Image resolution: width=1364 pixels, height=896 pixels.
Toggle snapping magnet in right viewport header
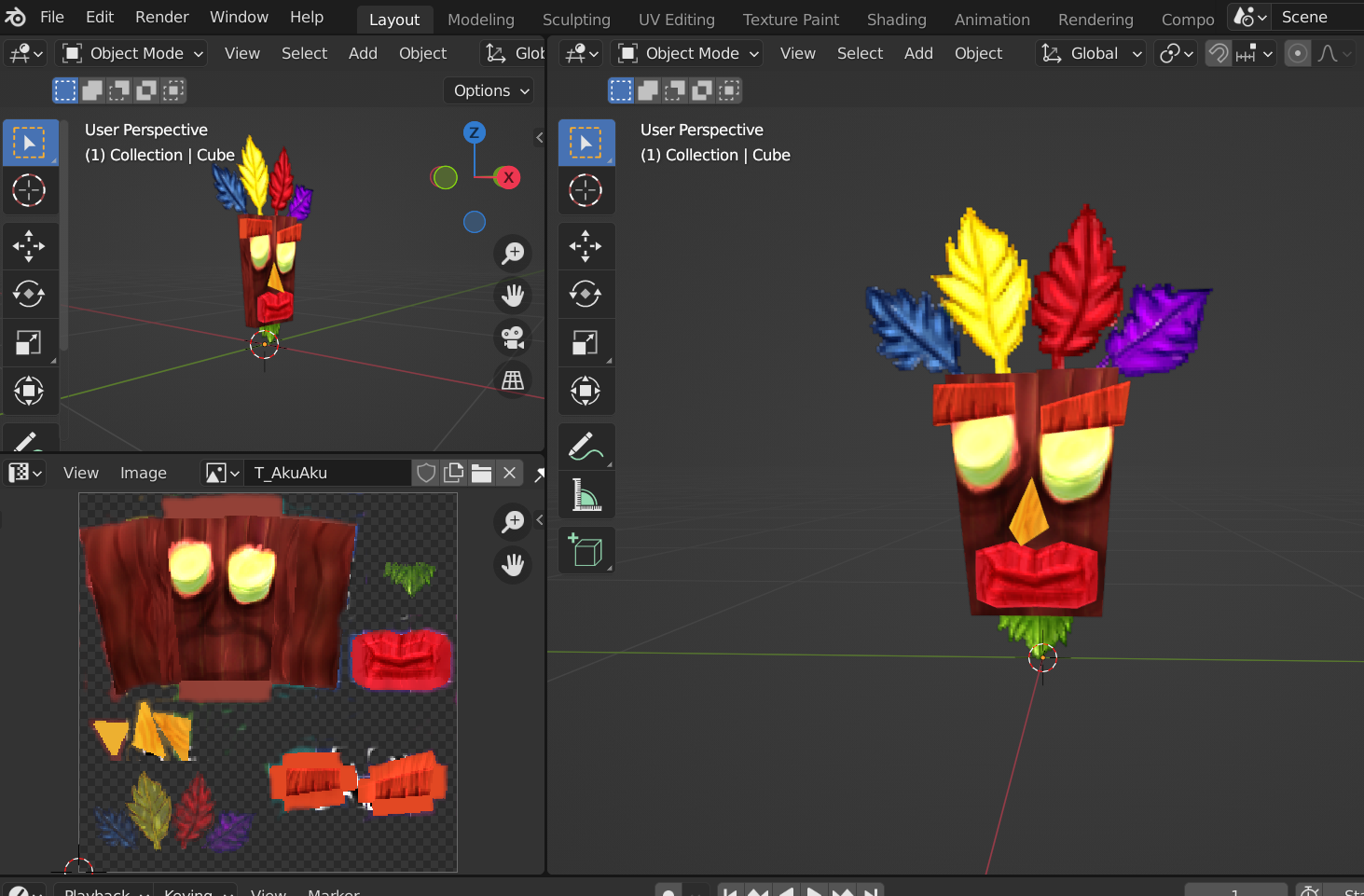tap(1218, 53)
